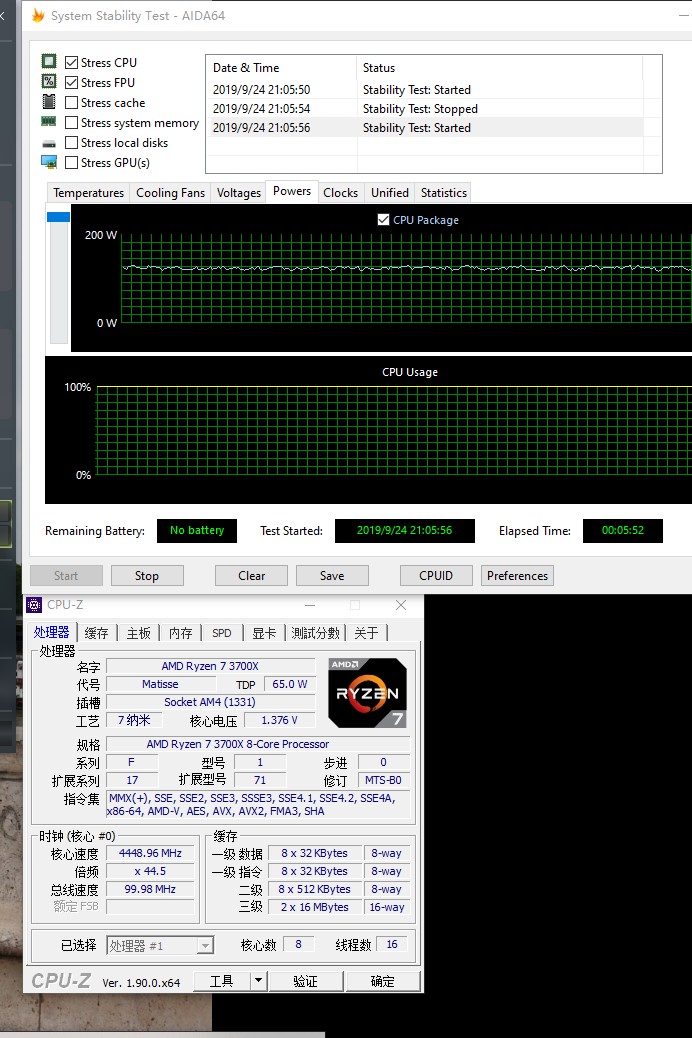Open the Cooling Fans tab

pyautogui.click(x=170, y=193)
